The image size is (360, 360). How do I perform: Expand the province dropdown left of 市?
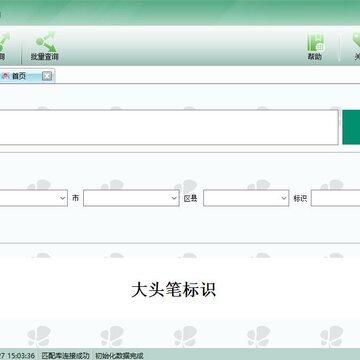33,198
